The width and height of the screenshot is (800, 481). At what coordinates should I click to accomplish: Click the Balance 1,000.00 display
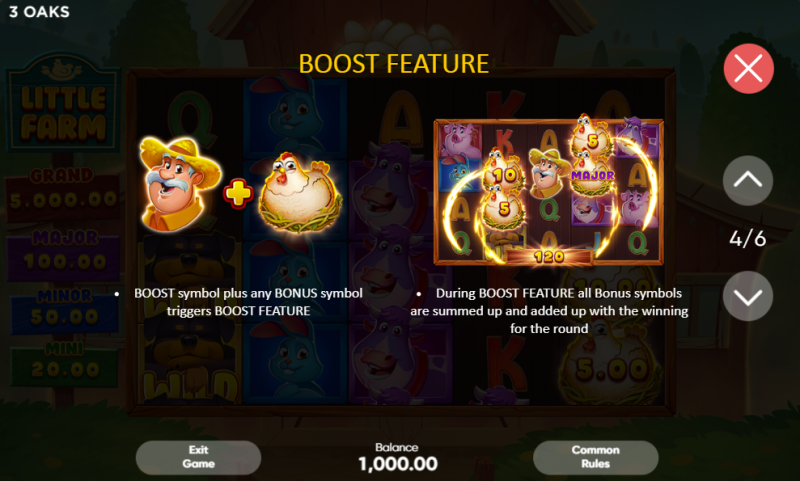pos(397,458)
